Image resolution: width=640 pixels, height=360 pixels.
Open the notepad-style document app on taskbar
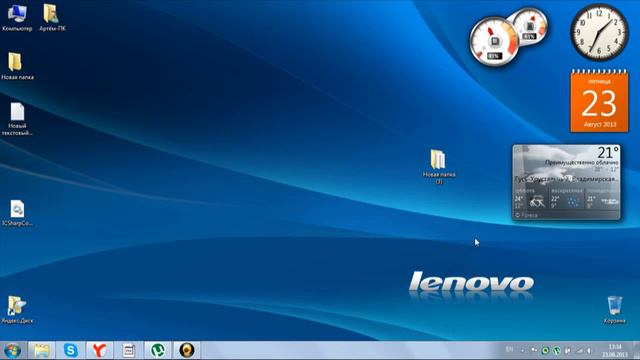tap(129, 351)
